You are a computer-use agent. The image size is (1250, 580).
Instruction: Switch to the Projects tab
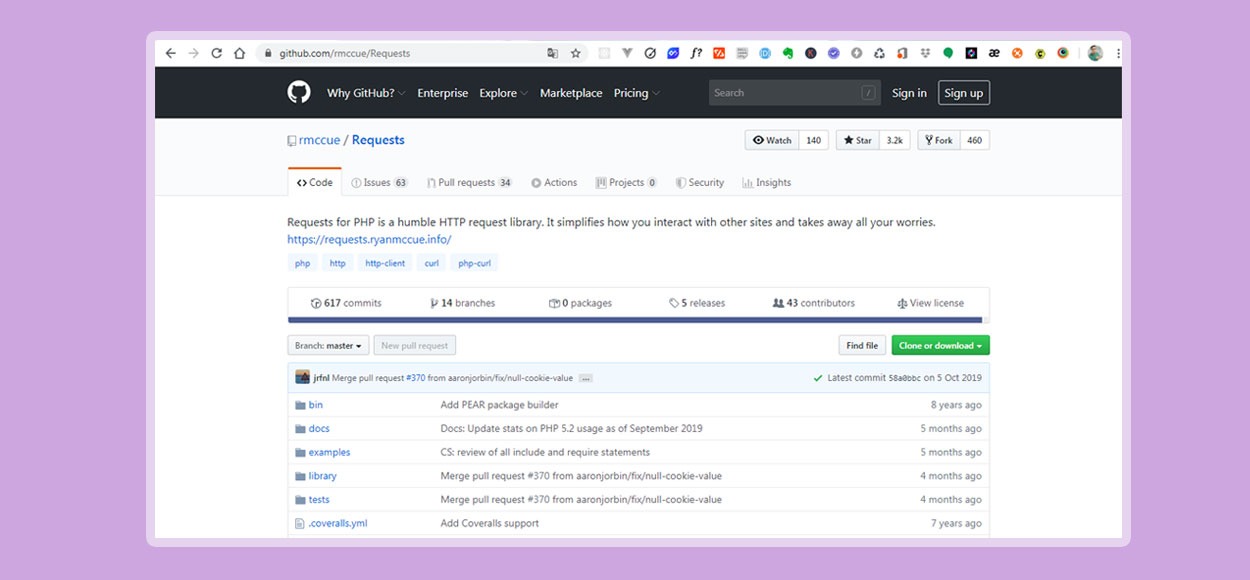[626, 182]
